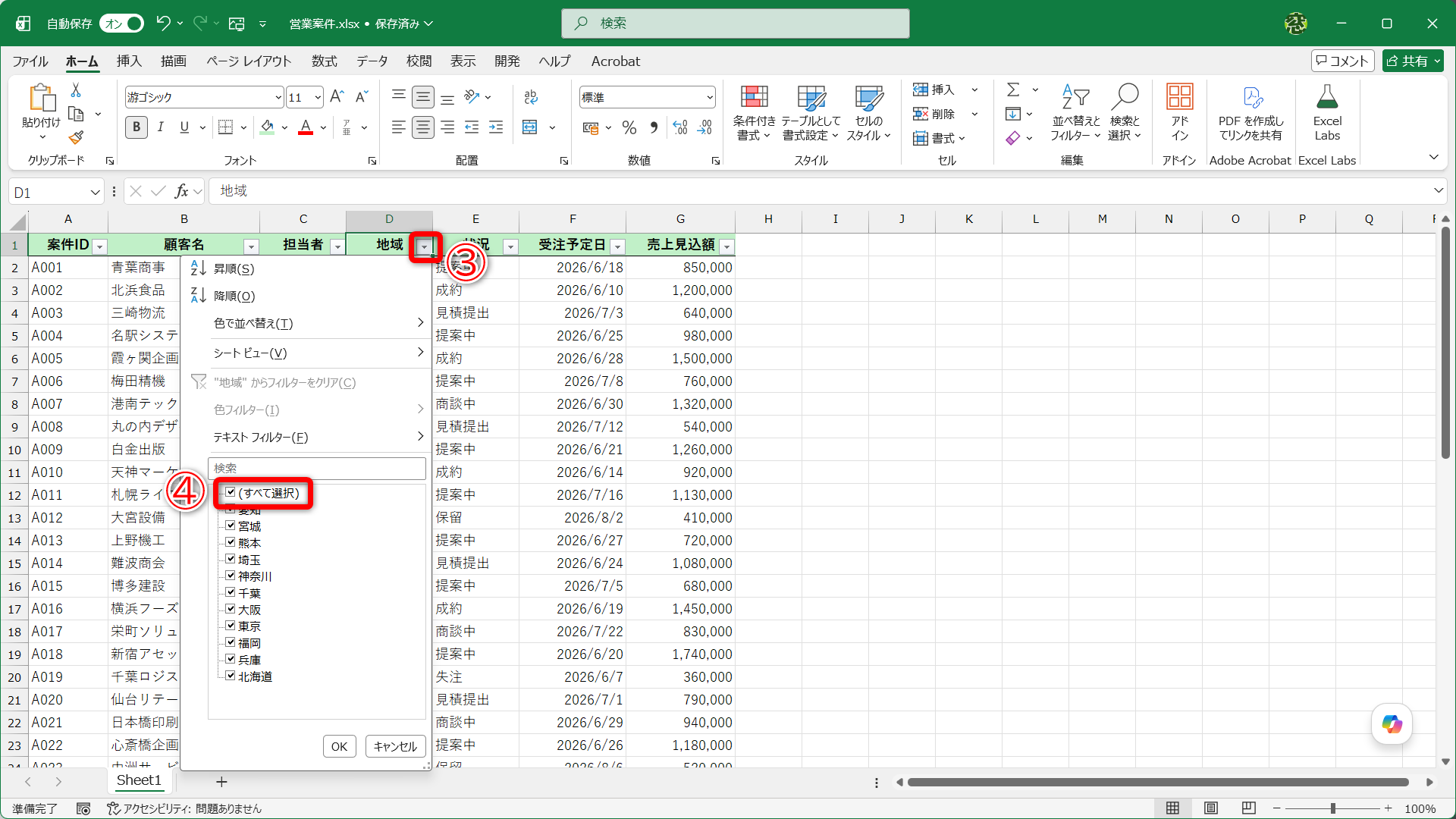Click the Cut scissors icon
Screen dimensions: 1456x819
pos(76,90)
